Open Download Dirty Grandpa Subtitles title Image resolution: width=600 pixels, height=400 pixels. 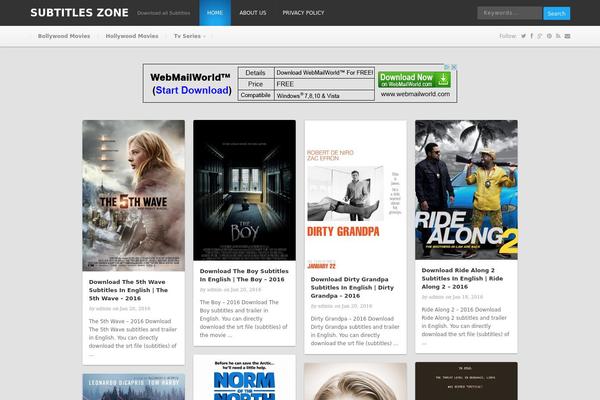pyautogui.click(x=352, y=287)
